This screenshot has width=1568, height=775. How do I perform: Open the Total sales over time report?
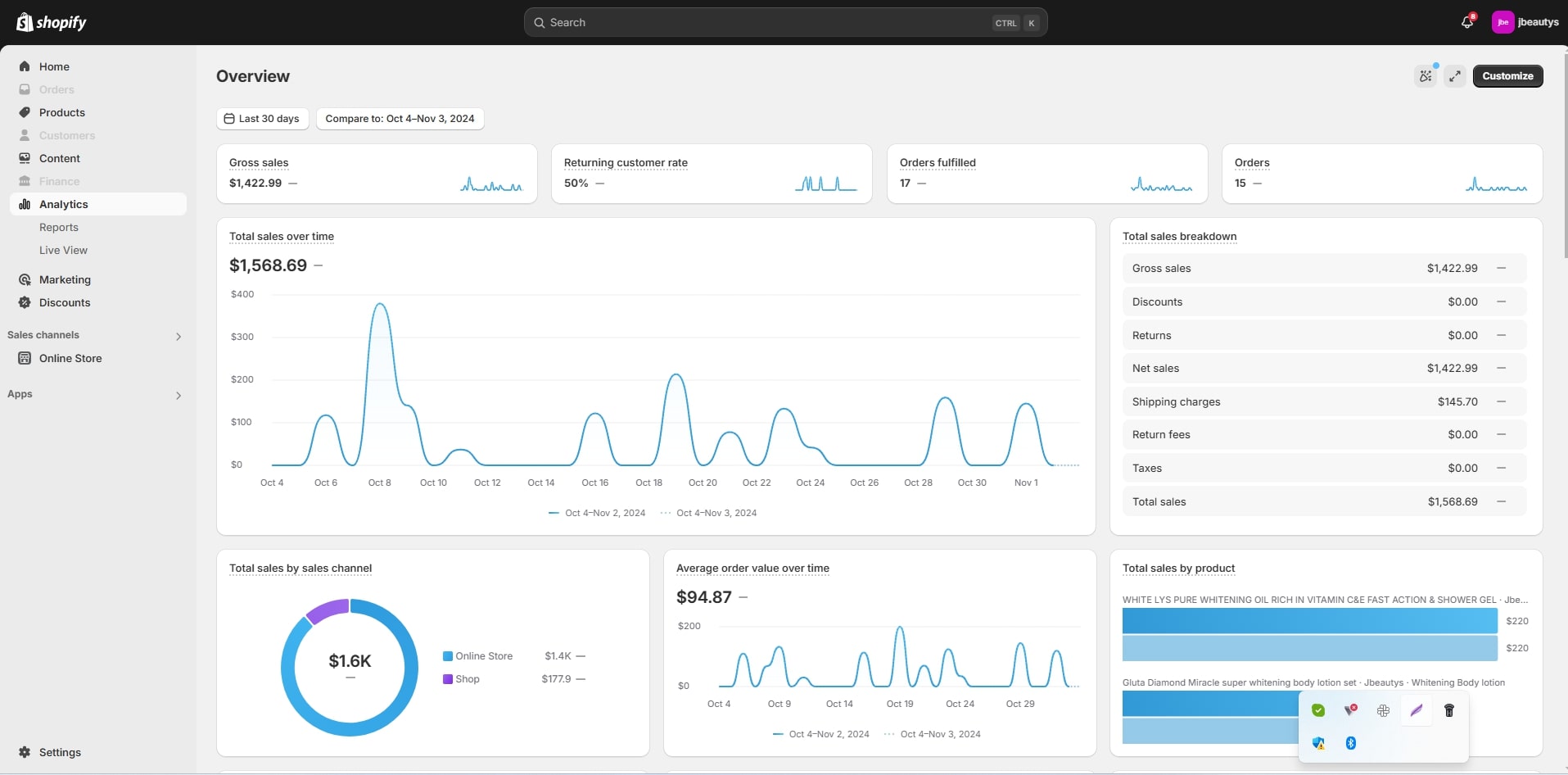point(282,237)
